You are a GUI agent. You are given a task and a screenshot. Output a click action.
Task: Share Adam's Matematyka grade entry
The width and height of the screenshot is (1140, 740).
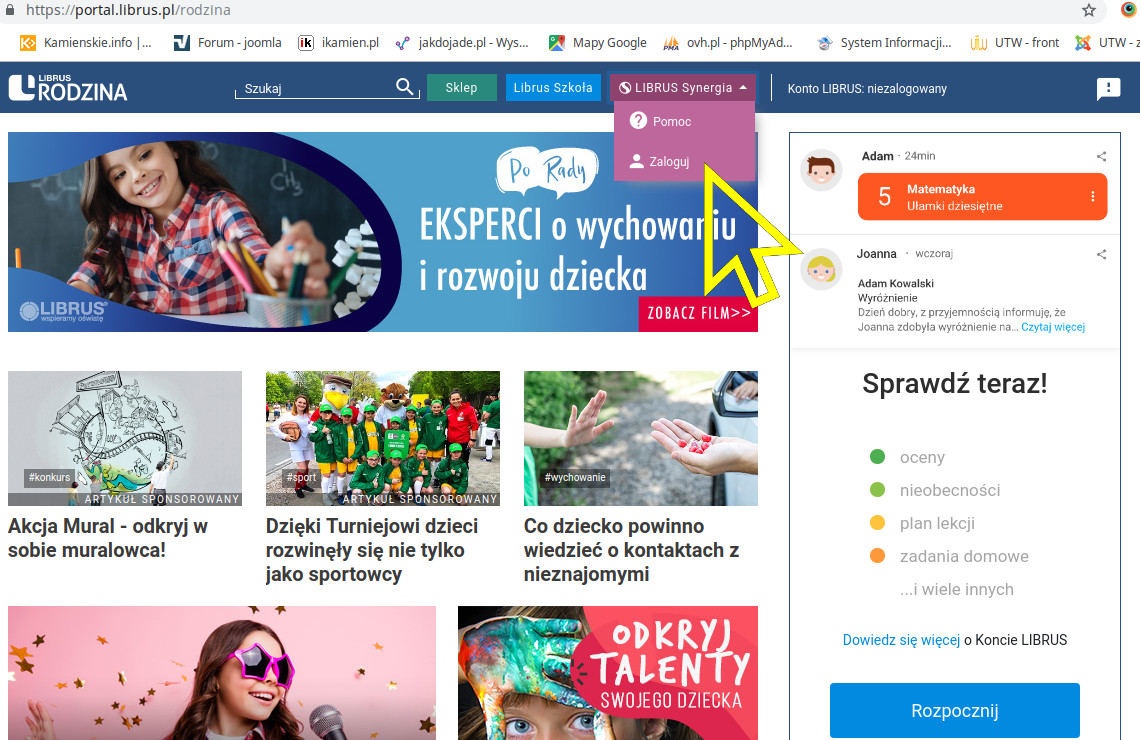[x=1101, y=156]
